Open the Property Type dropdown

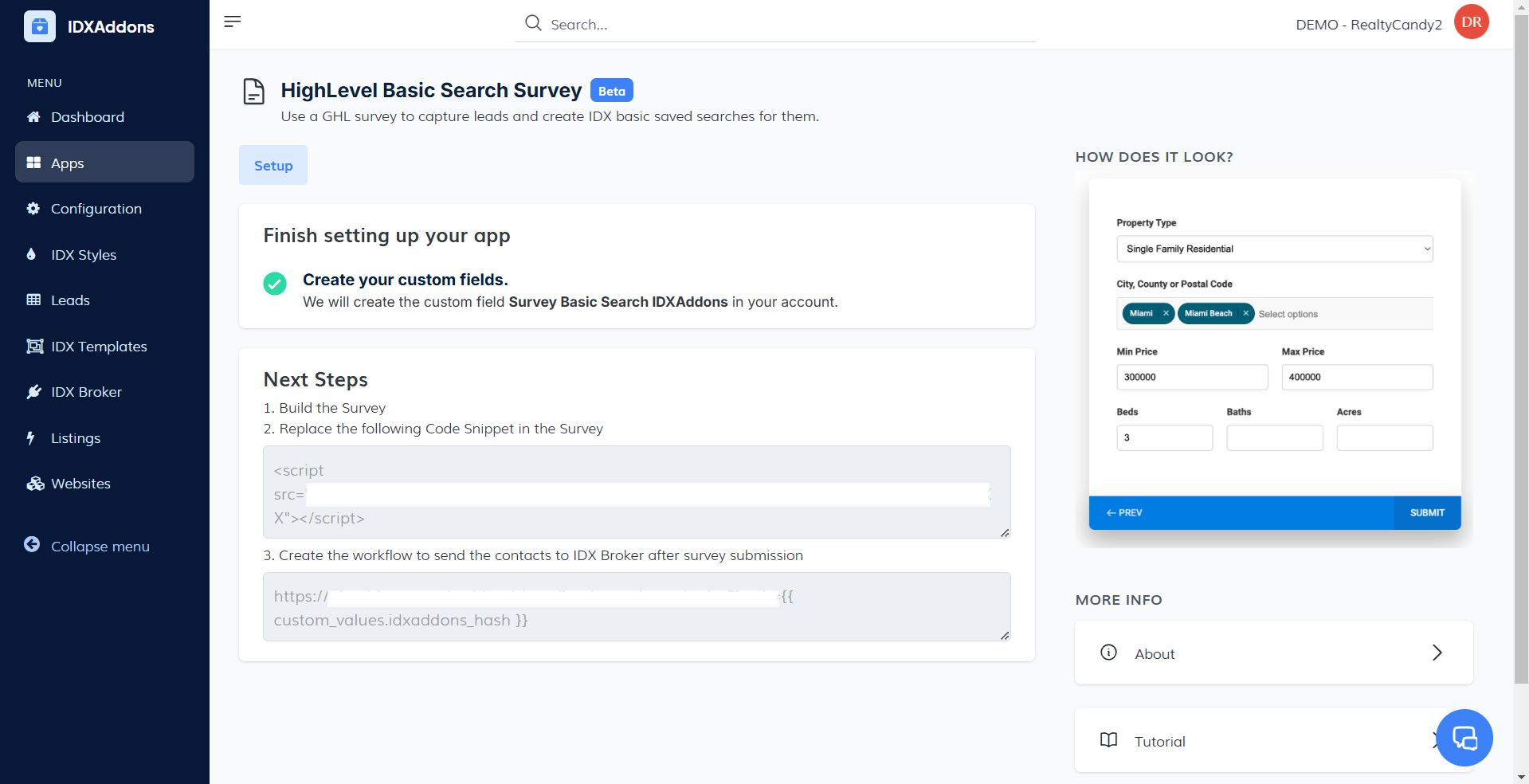(x=1274, y=249)
